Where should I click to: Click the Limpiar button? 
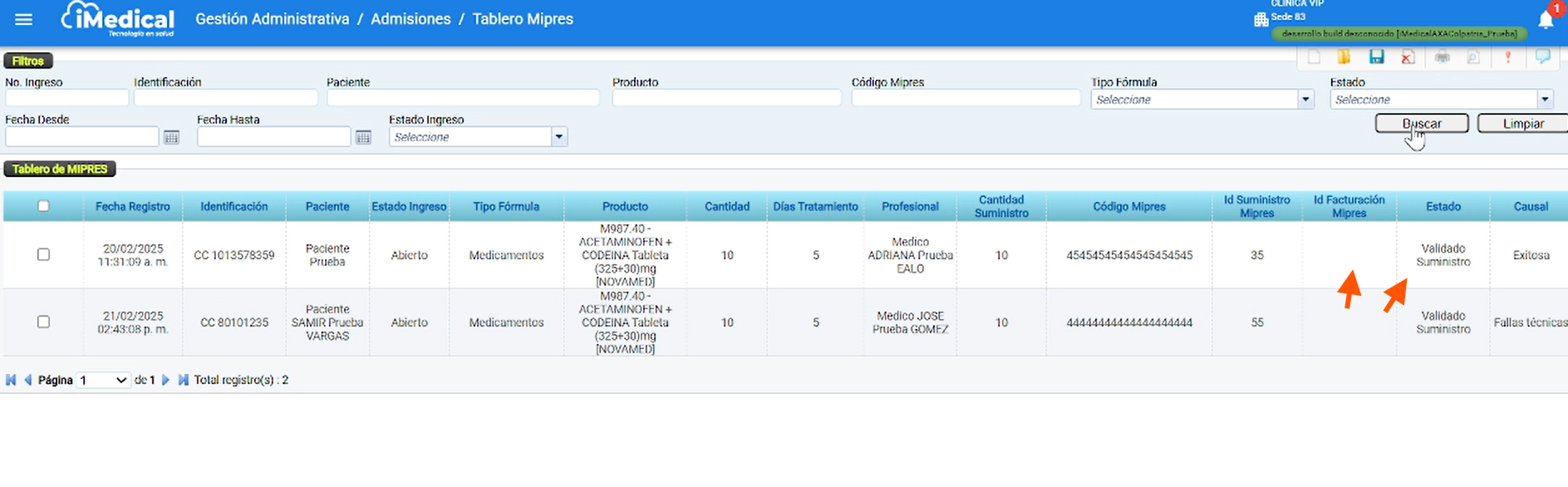1523,124
